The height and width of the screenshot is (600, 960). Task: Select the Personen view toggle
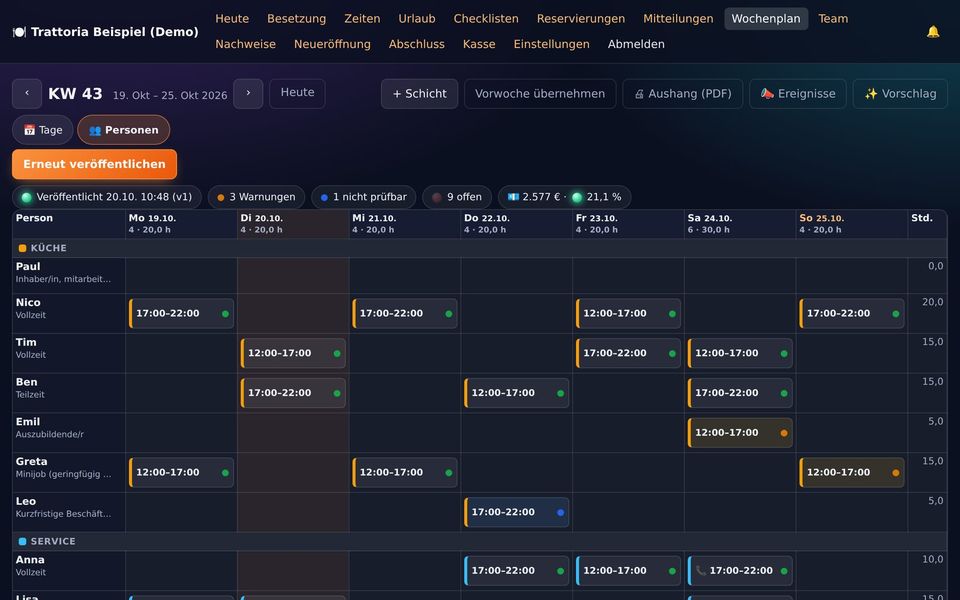pyautogui.click(x=124, y=130)
